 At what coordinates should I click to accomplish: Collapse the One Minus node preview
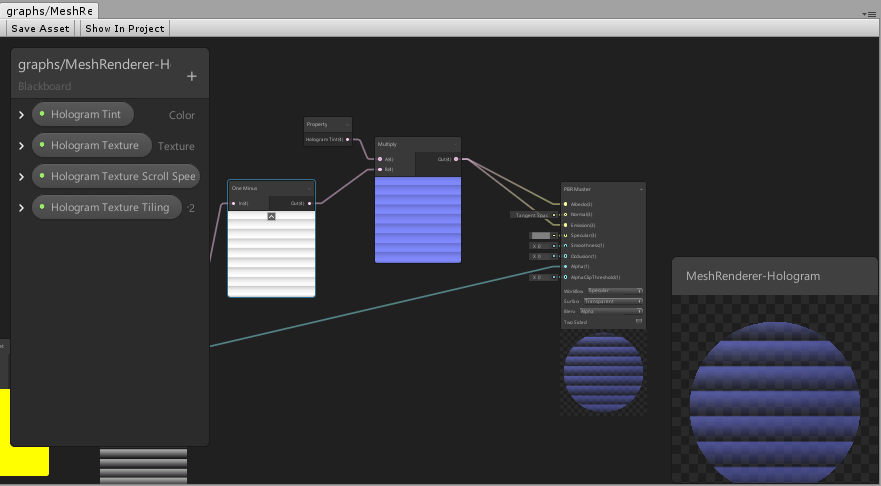tap(271, 216)
